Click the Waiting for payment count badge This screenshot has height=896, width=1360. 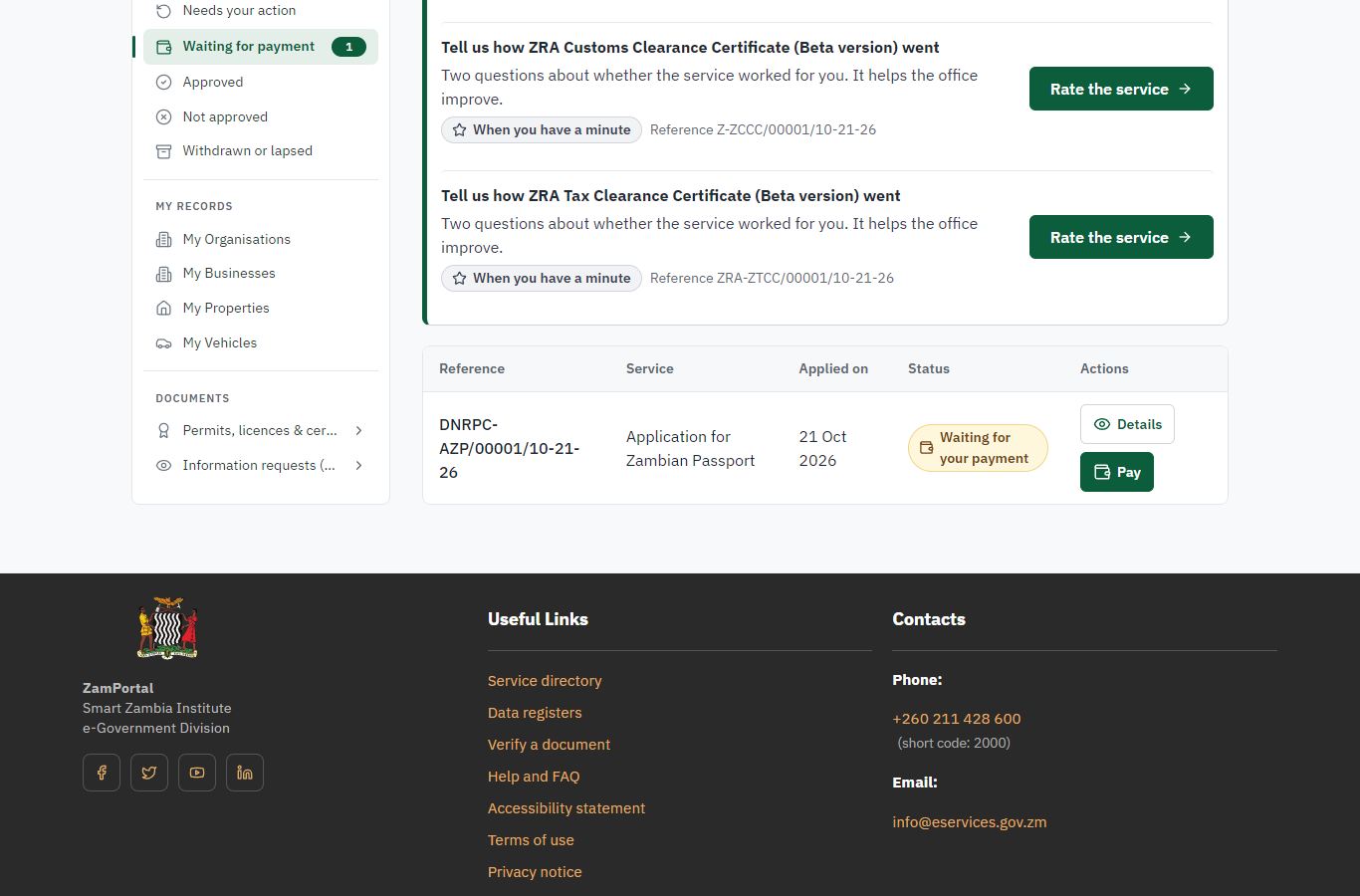click(x=348, y=47)
